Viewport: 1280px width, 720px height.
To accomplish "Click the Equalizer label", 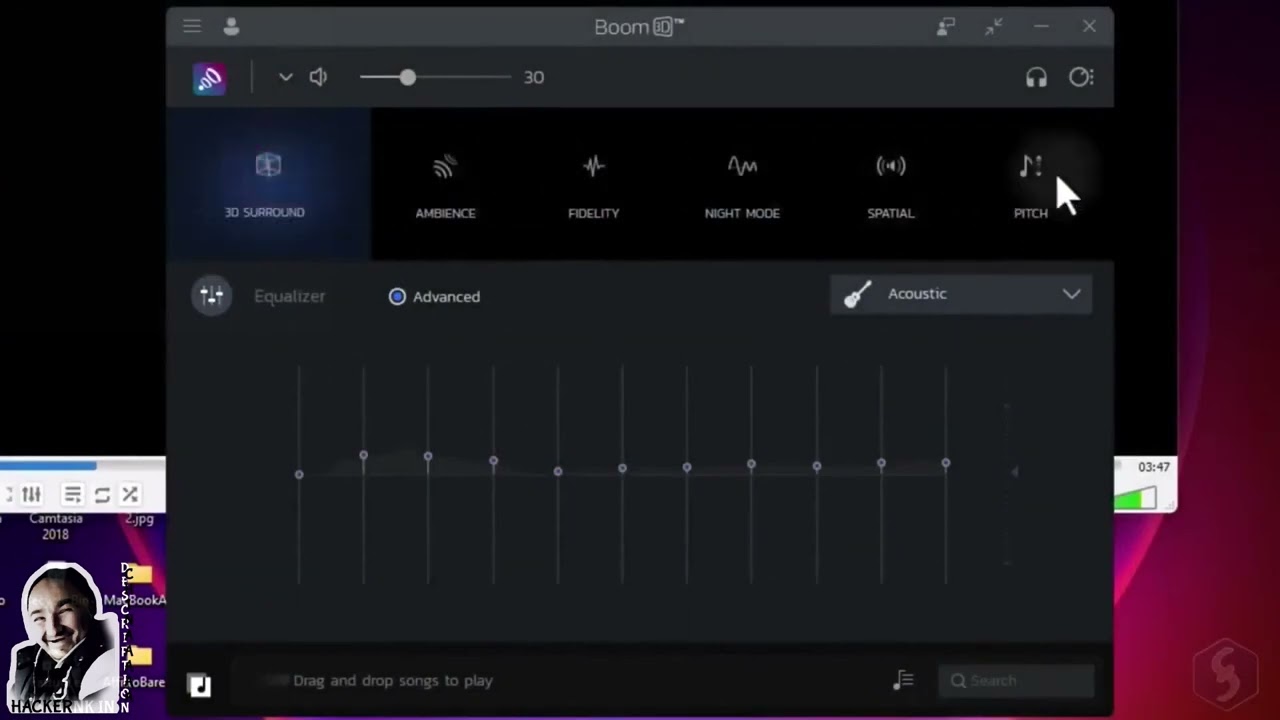I will click(290, 297).
